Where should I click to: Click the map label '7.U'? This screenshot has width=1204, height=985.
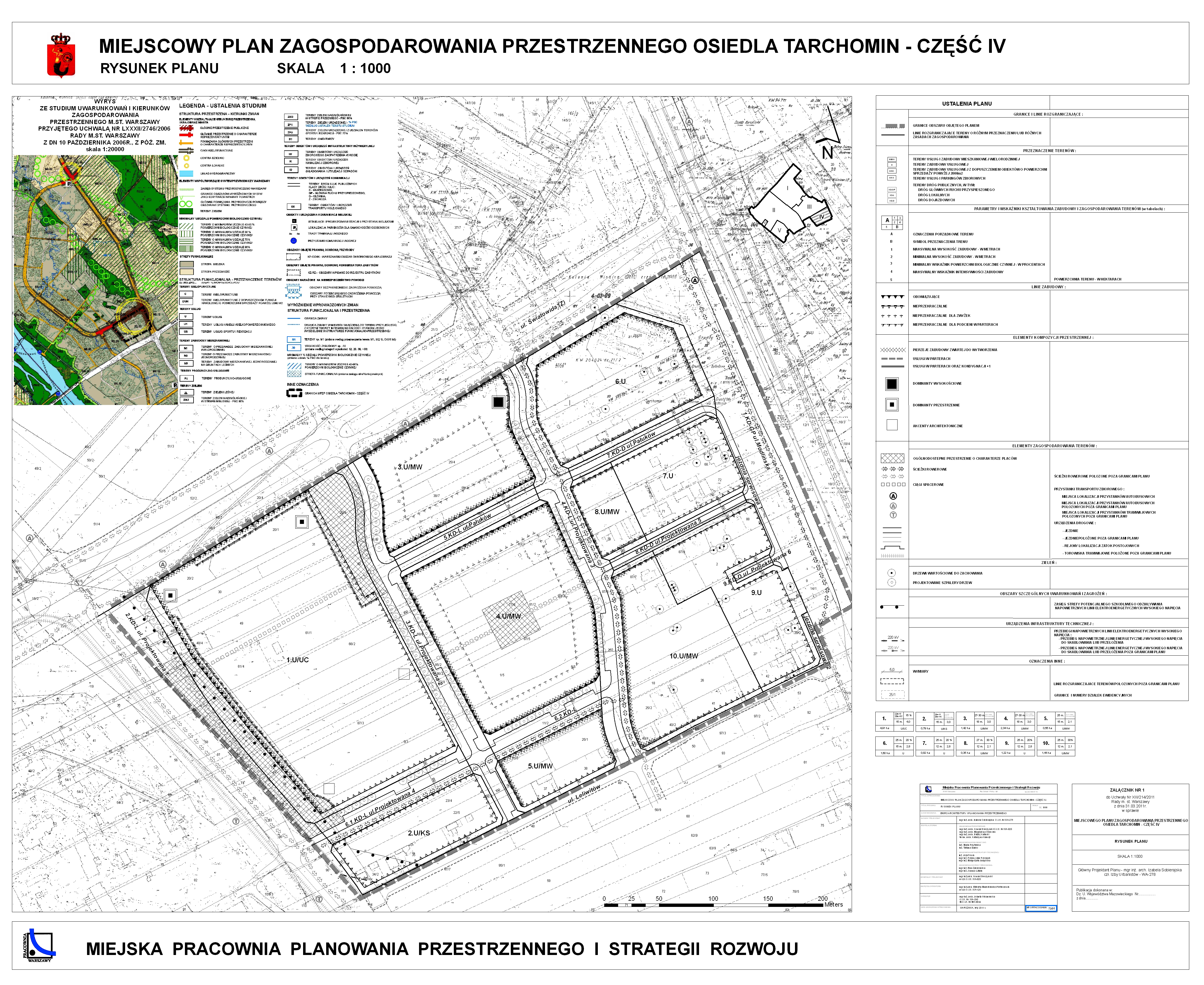668,476
